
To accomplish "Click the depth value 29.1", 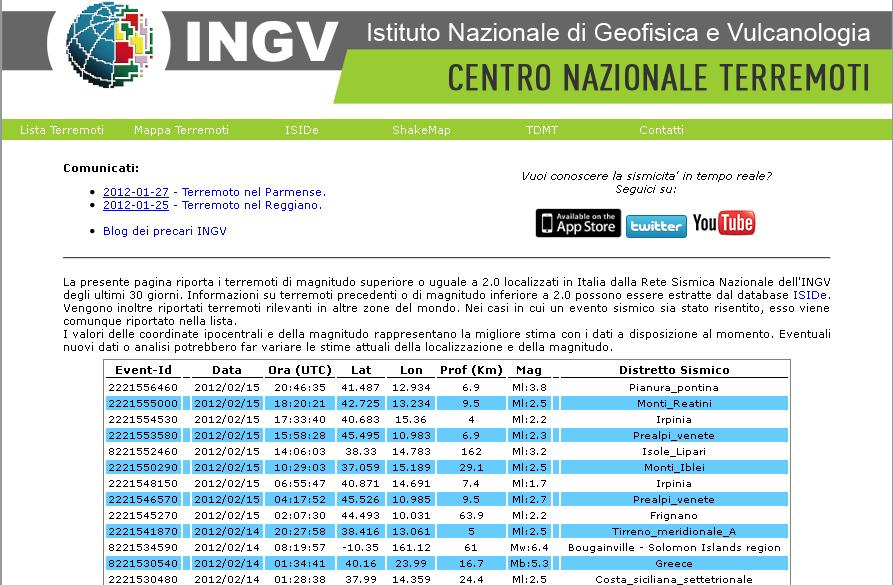I will pos(471,467).
